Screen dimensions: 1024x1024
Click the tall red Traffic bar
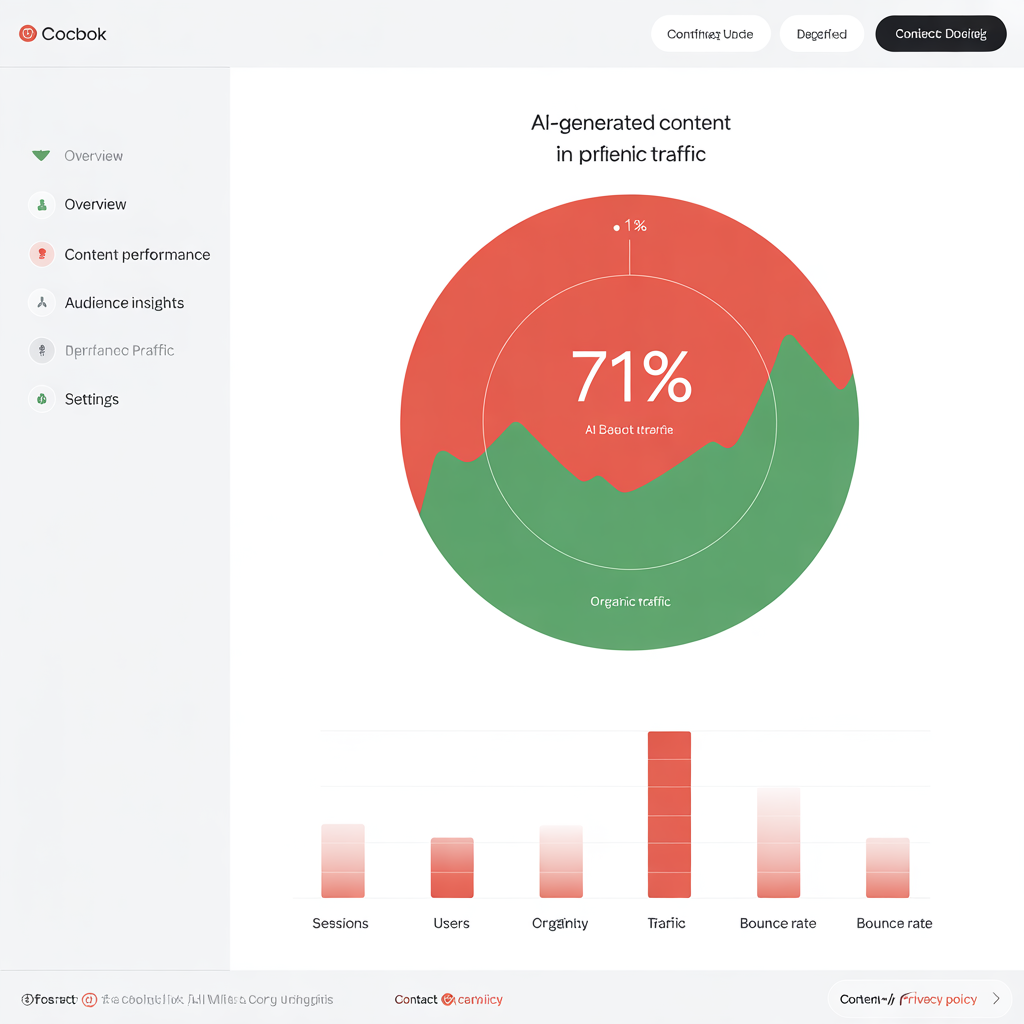[x=669, y=814]
